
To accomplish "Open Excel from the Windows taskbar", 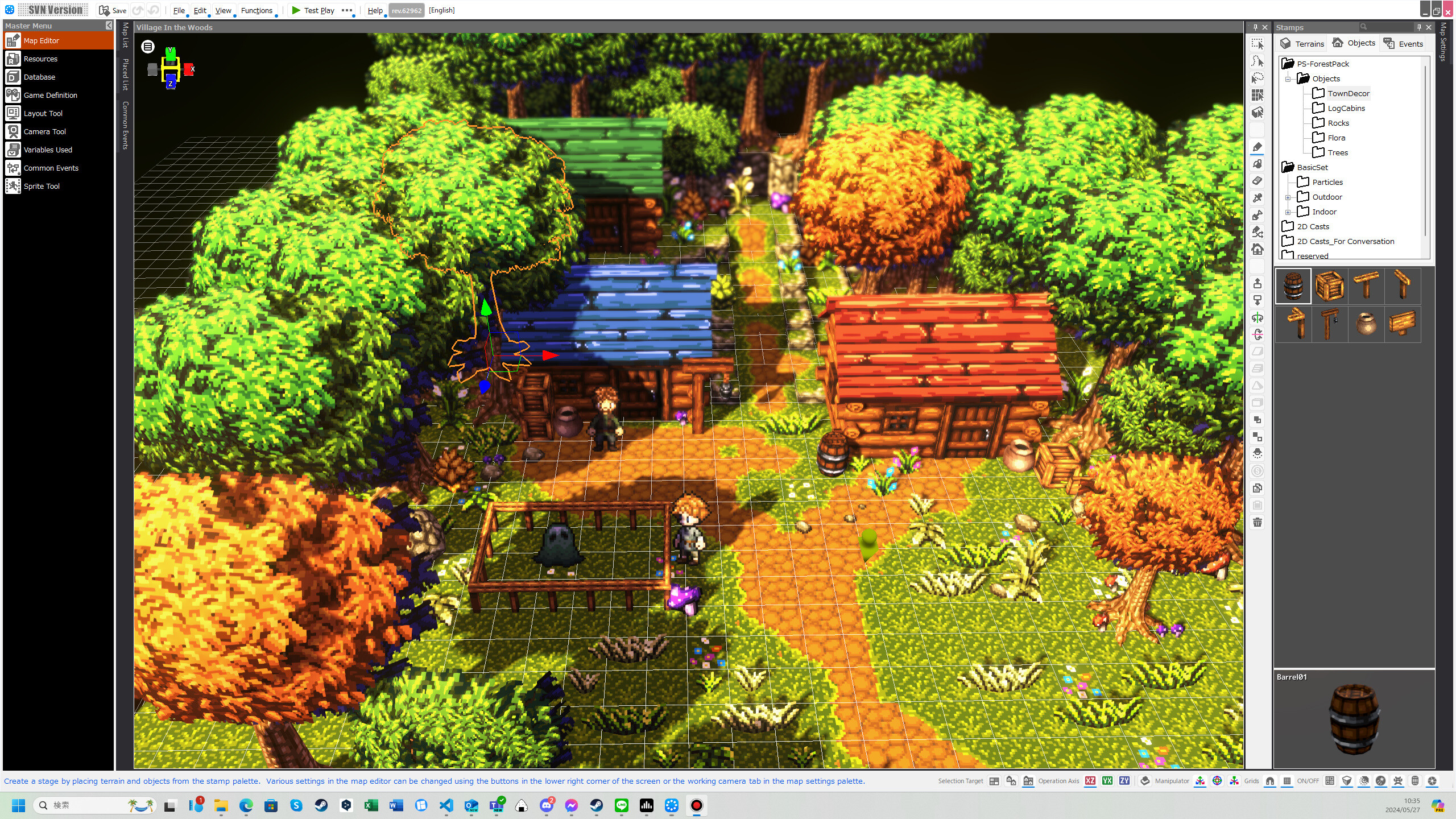I will [372, 805].
